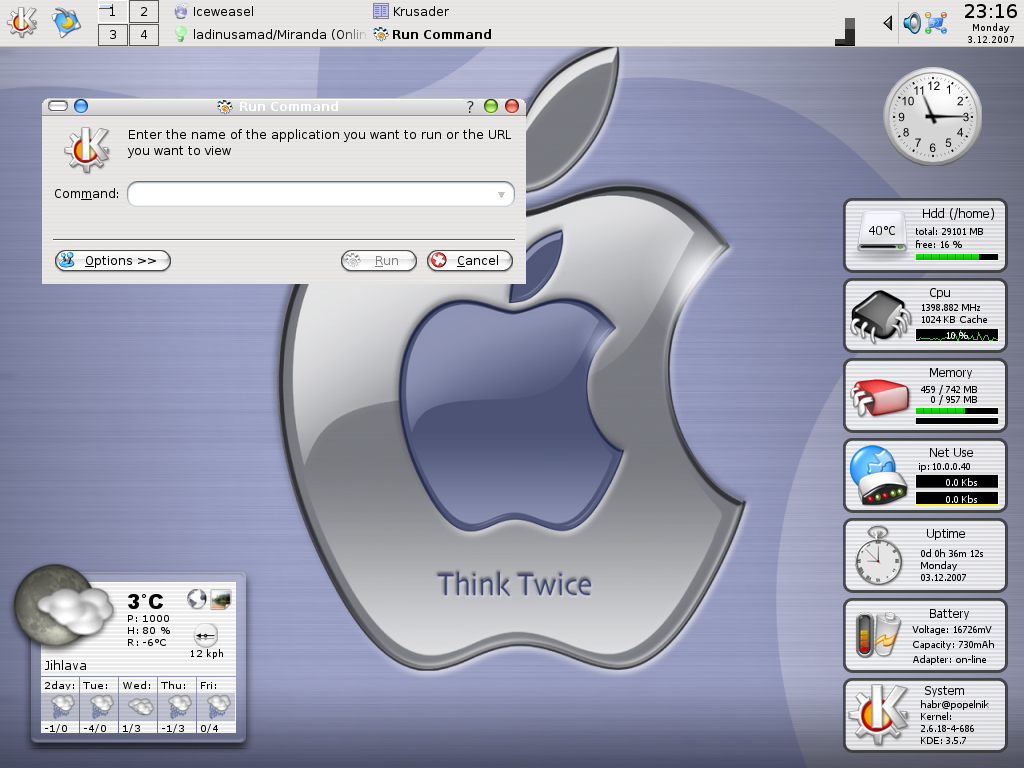1024x768 pixels.
Task: Click the lower 0.0 Kbs network meter
Action: pos(957,499)
